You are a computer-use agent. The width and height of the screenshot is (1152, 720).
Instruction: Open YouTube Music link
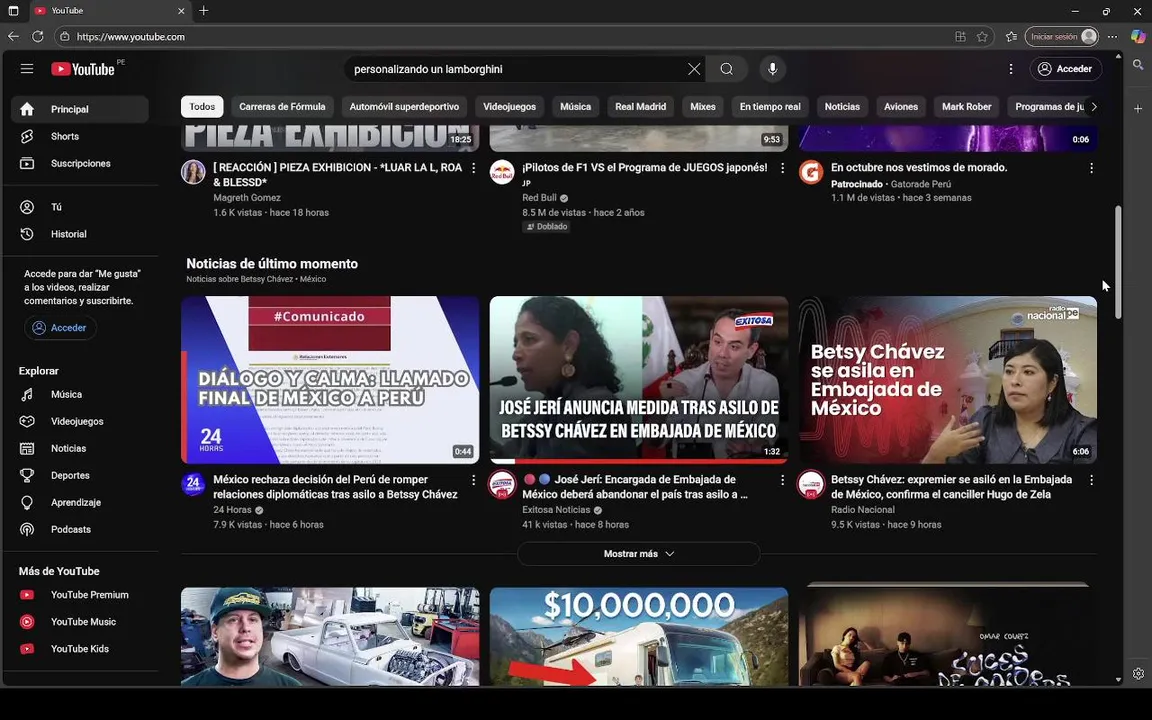coord(79,622)
